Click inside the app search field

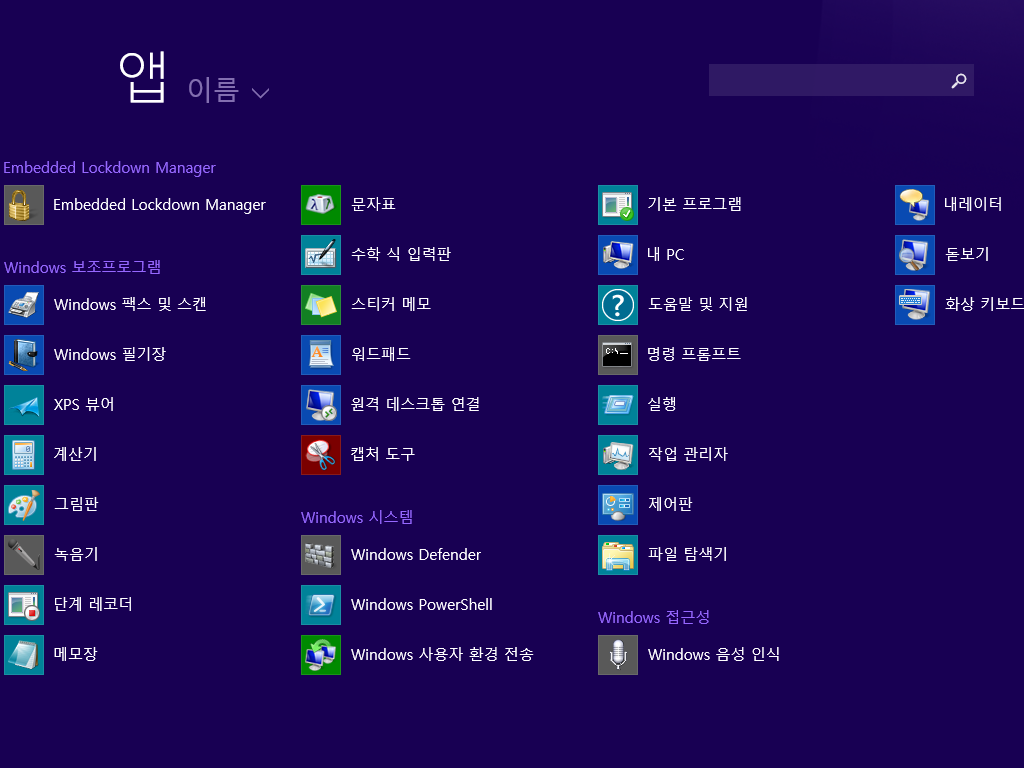(x=827, y=80)
